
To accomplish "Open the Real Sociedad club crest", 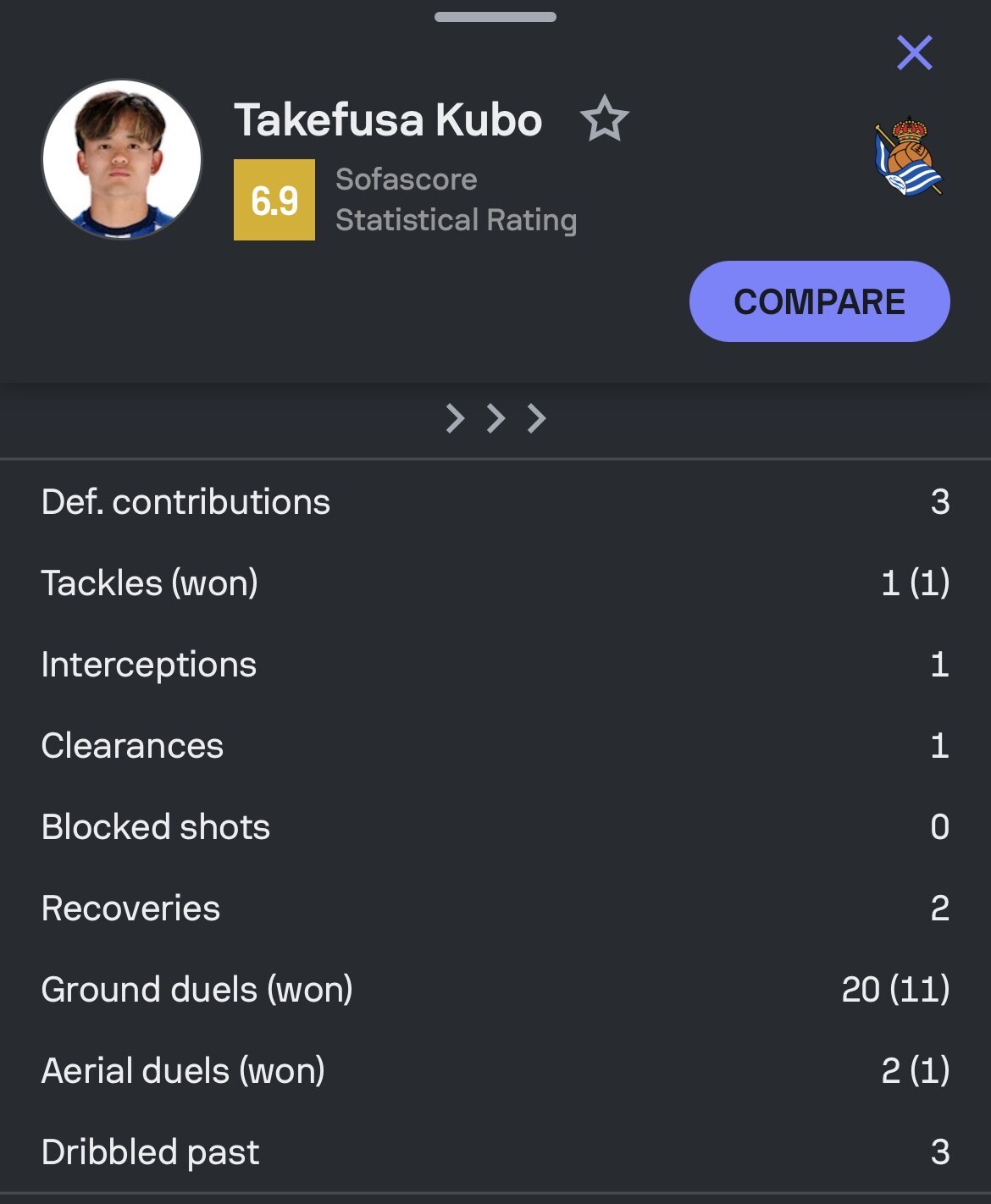I will [908, 157].
